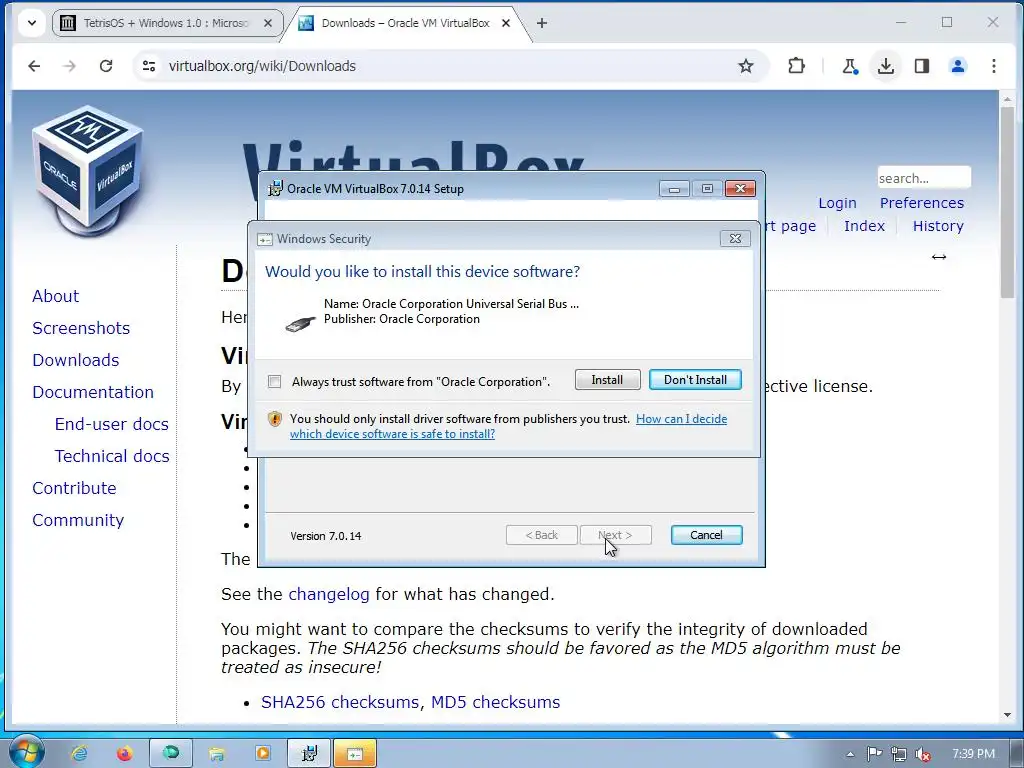Open the Chrome three-dot menu
The image size is (1024, 768).
coord(993,66)
